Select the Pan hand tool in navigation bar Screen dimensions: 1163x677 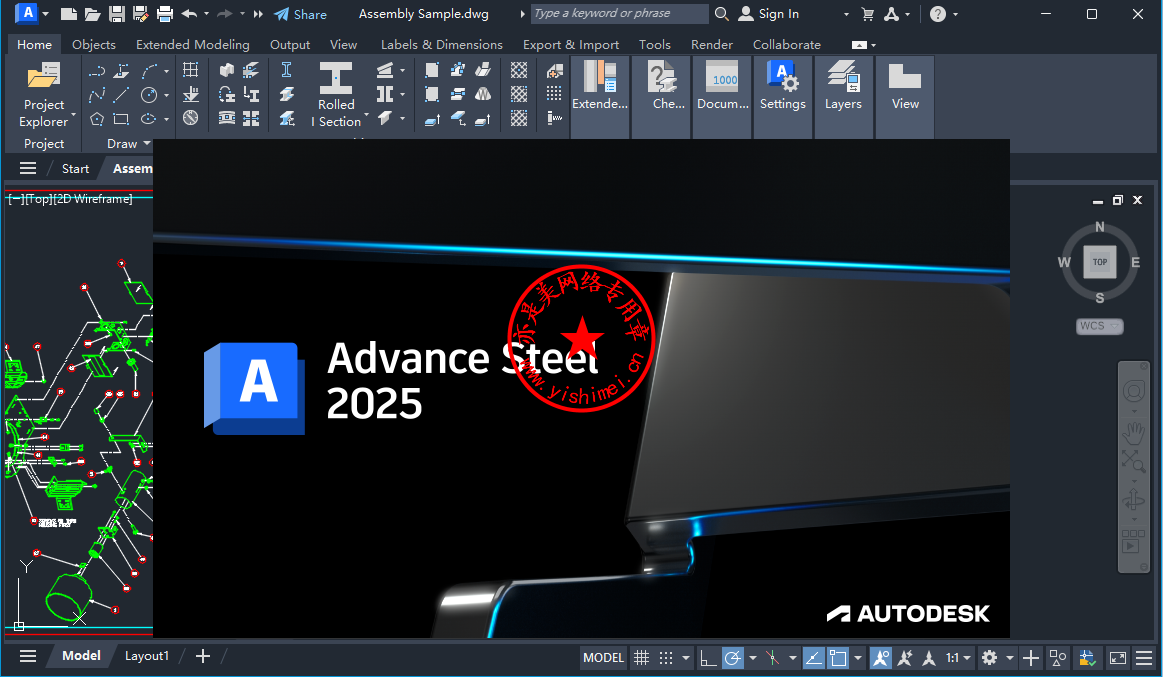tap(1133, 432)
